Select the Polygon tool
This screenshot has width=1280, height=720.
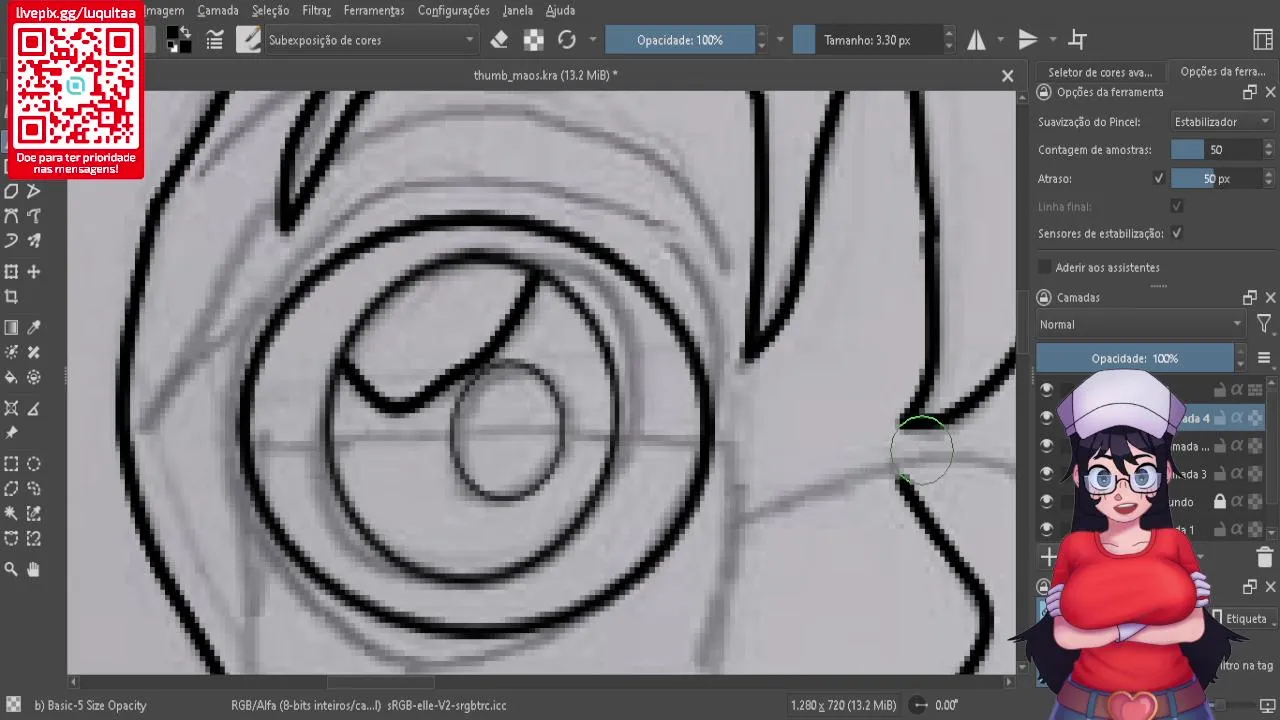[11, 191]
